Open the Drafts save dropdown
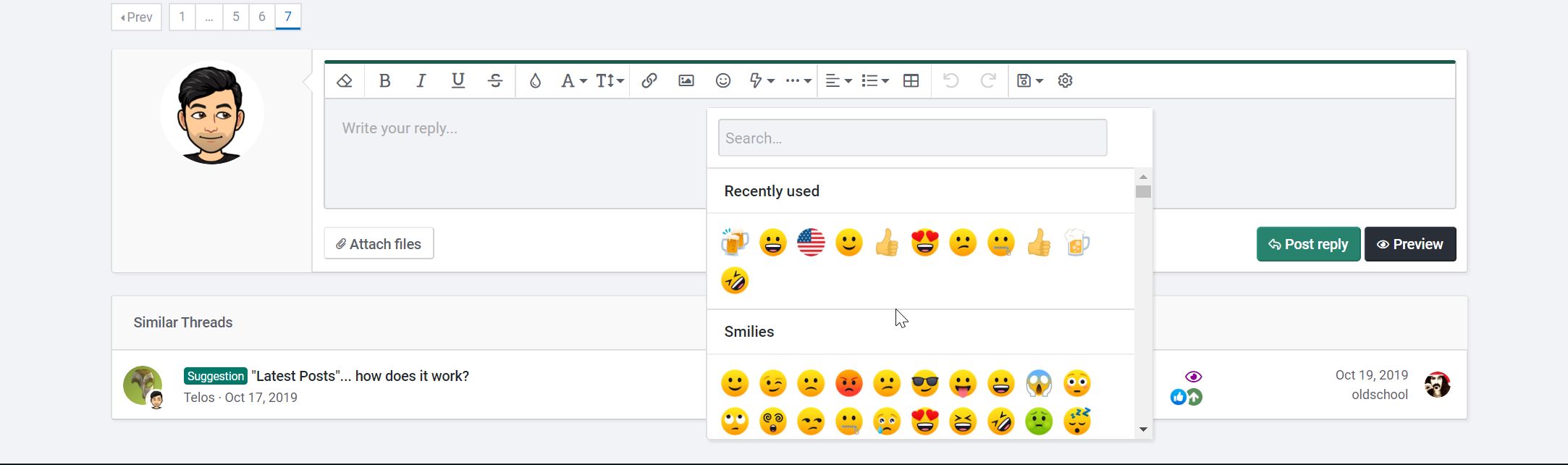1568x465 pixels. coord(1029,80)
